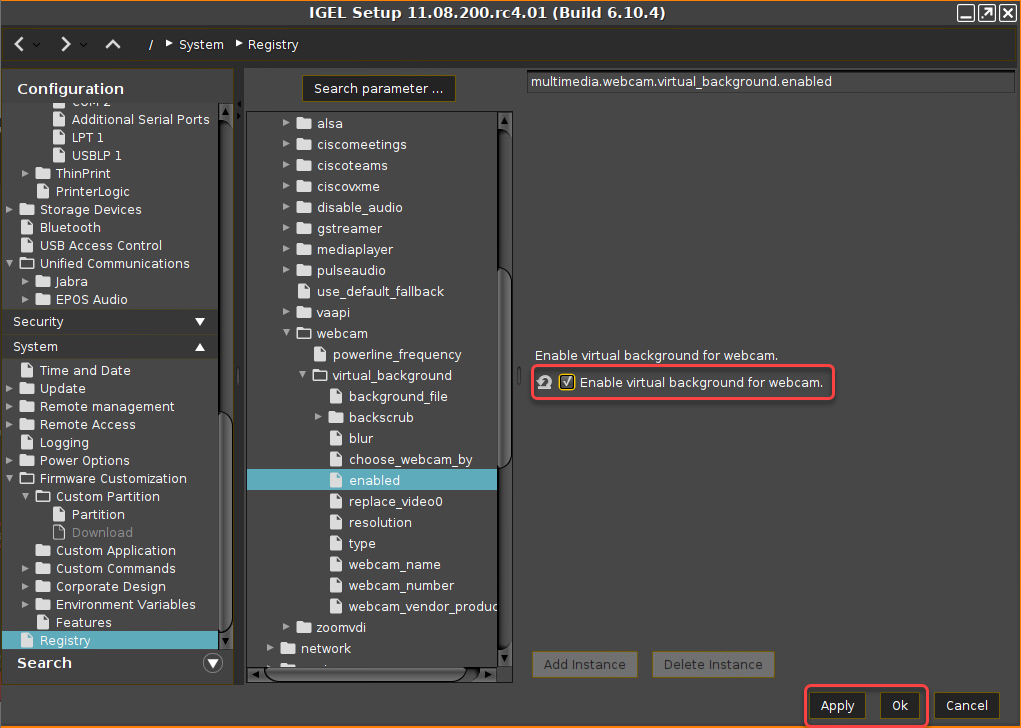Screen dimensions: 1021x728
Task: Click the blur parameter file icon
Action: click(336, 439)
